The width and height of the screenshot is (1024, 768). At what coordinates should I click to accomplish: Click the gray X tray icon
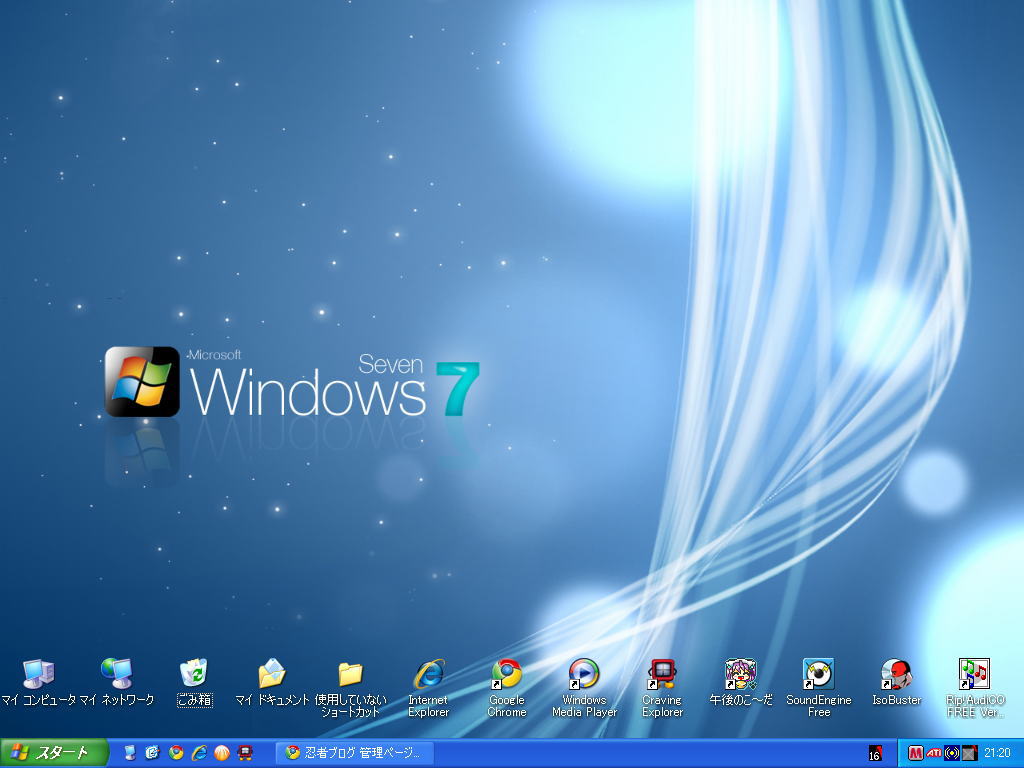pos(969,753)
